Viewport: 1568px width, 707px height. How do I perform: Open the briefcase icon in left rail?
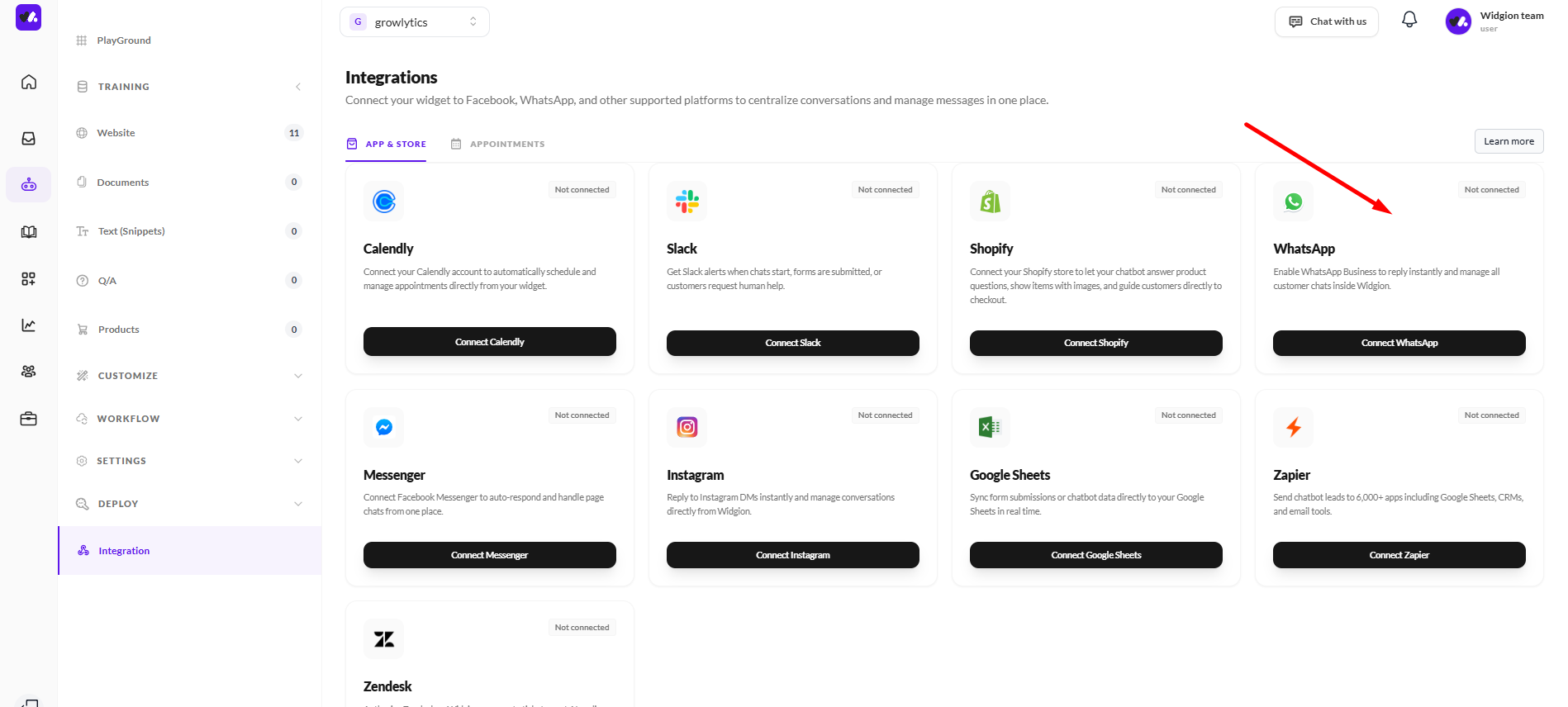click(x=29, y=419)
